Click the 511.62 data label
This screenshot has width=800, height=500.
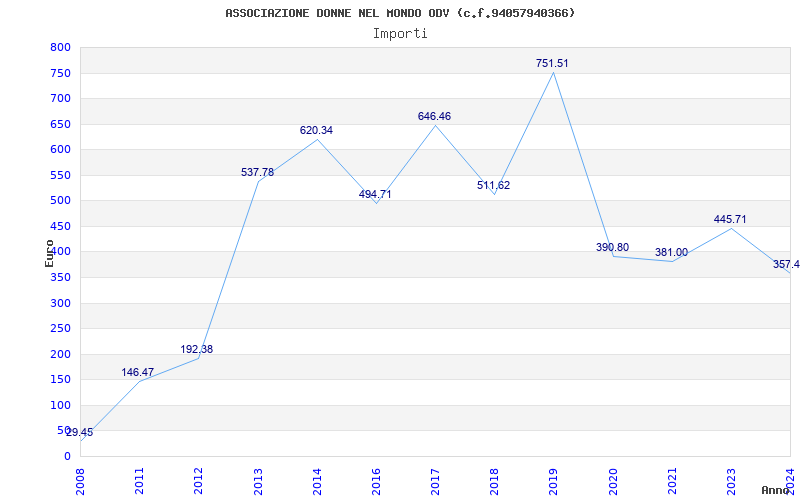click(x=493, y=186)
